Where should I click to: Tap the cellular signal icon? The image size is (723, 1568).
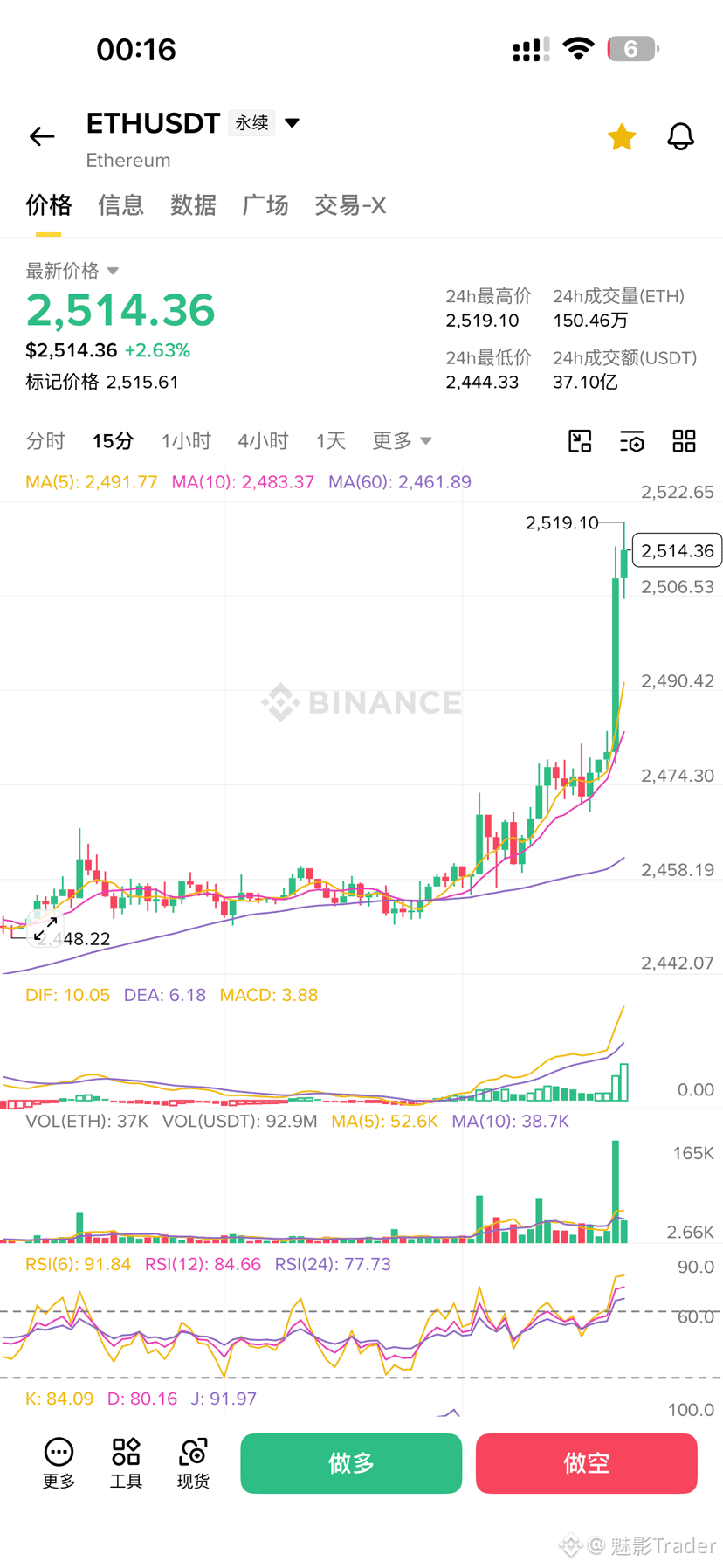pyautogui.click(x=531, y=50)
